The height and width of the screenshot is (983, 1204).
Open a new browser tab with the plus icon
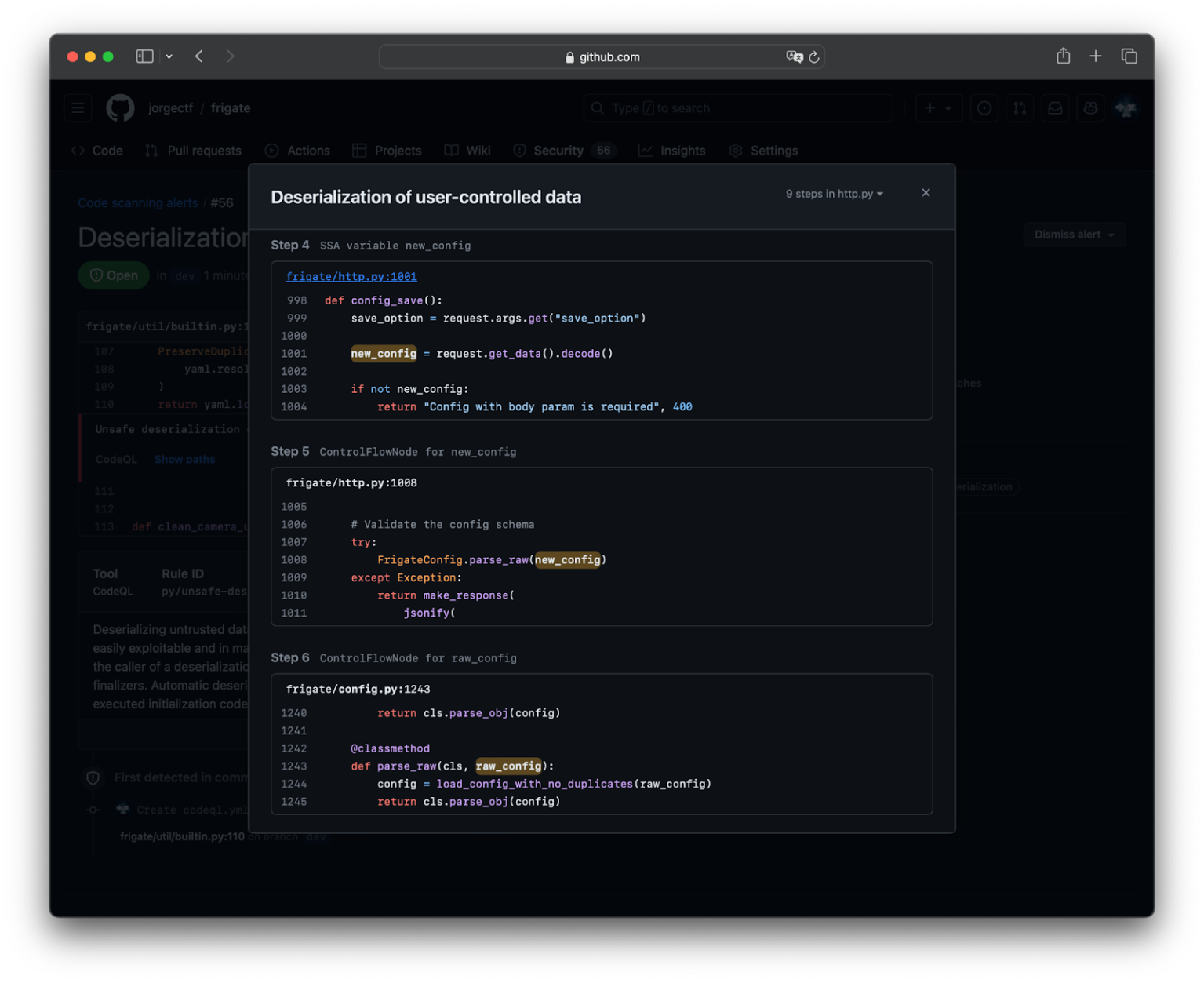click(x=1096, y=56)
